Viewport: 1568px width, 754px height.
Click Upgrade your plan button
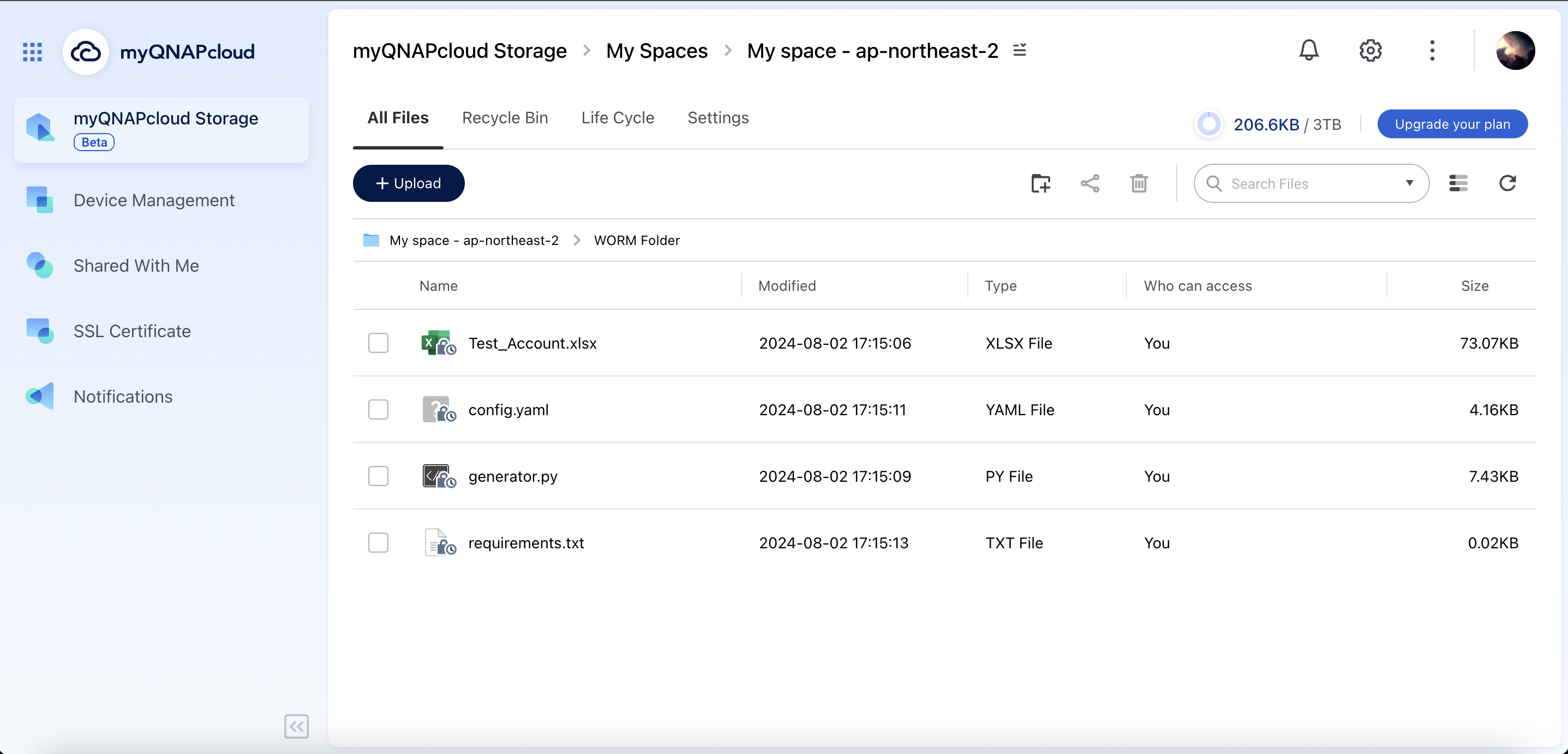tap(1452, 124)
